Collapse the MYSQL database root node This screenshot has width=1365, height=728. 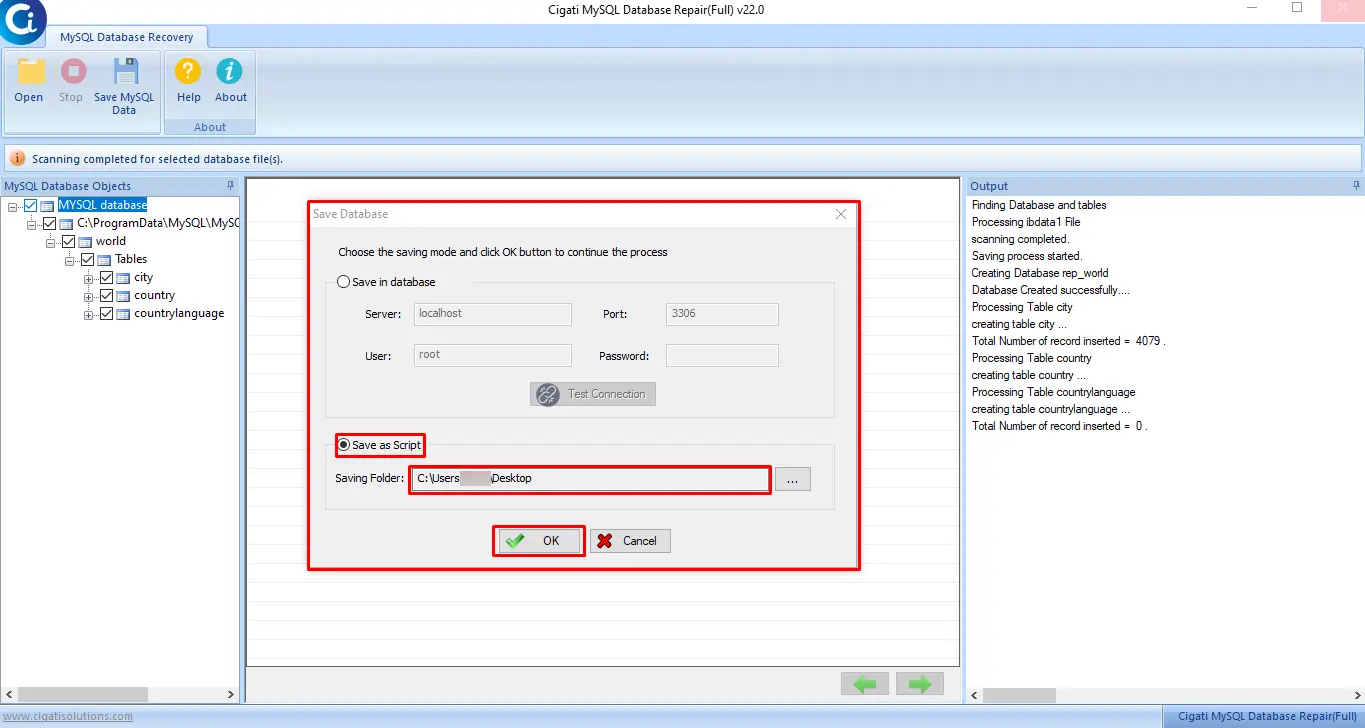(13, 206)
